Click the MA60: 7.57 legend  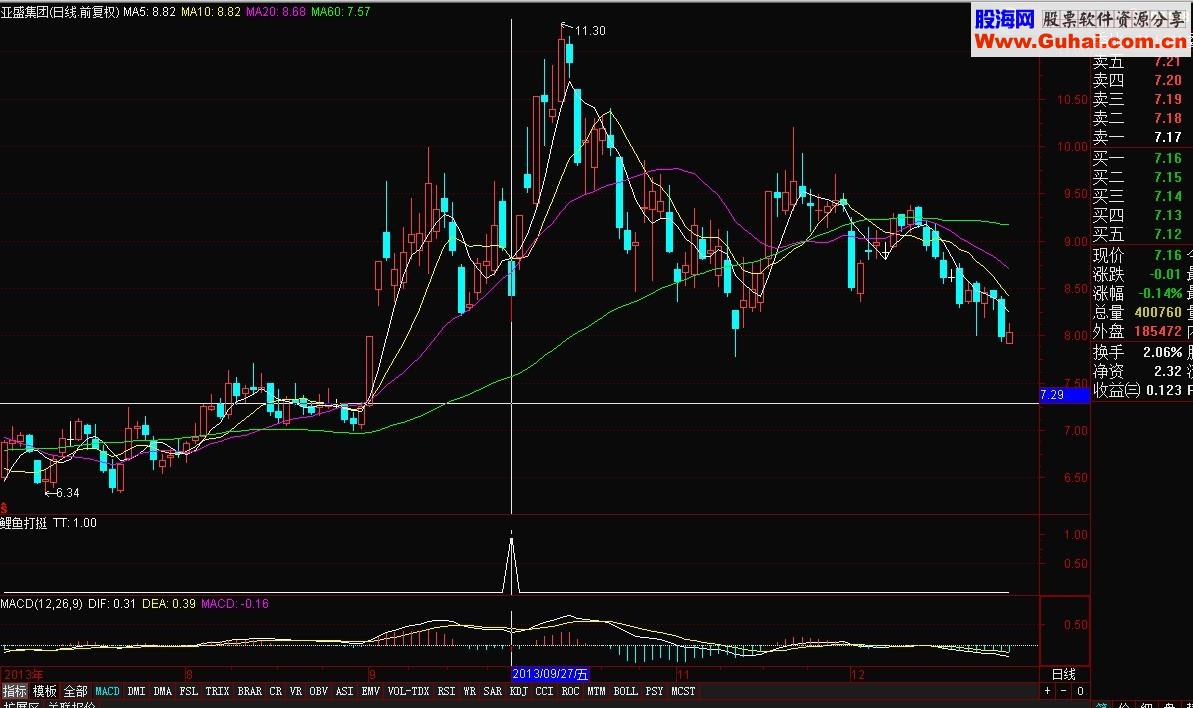click(x=340, y=11)
